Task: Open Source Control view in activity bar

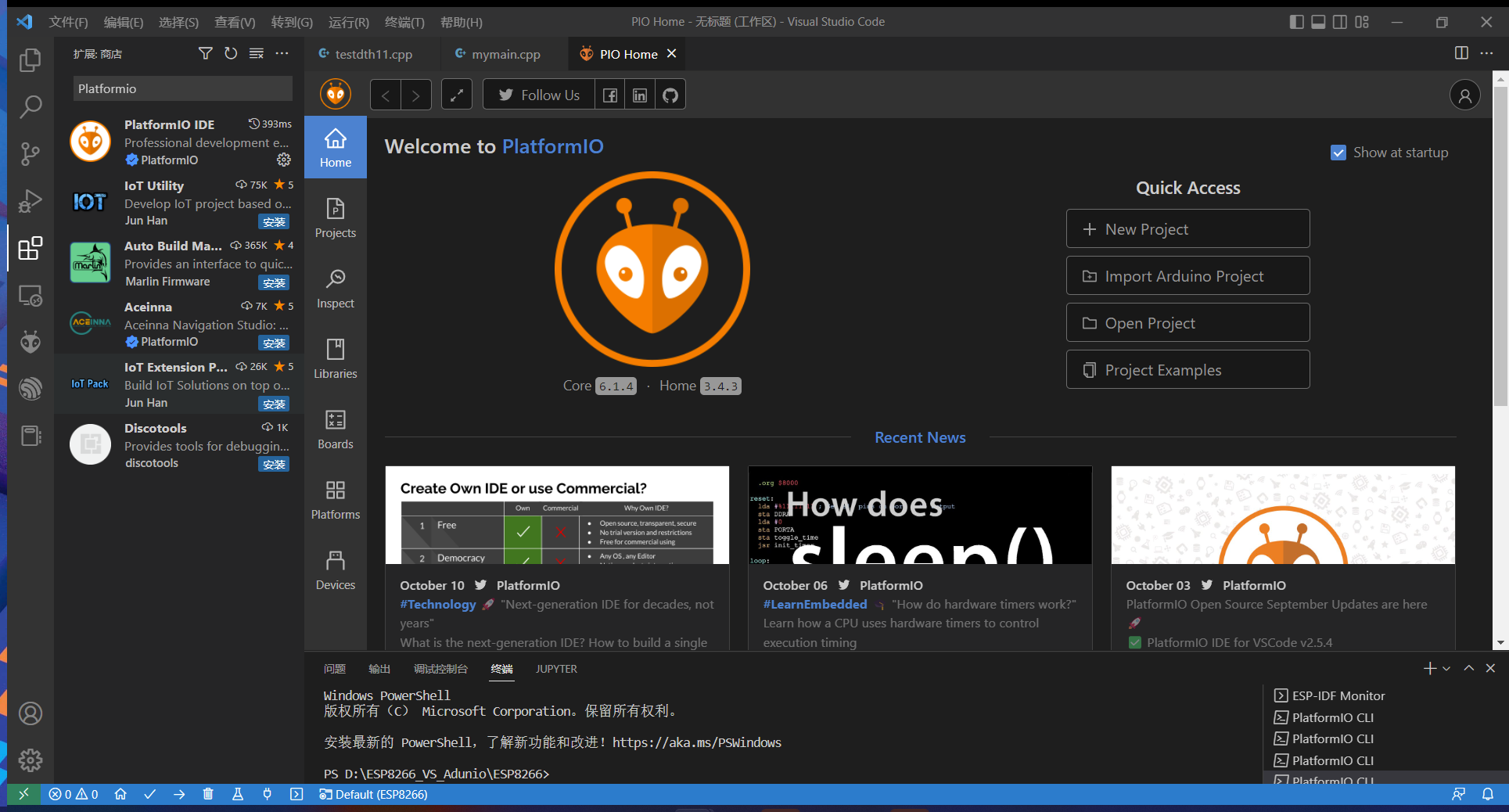Action: tap(30, 154)
